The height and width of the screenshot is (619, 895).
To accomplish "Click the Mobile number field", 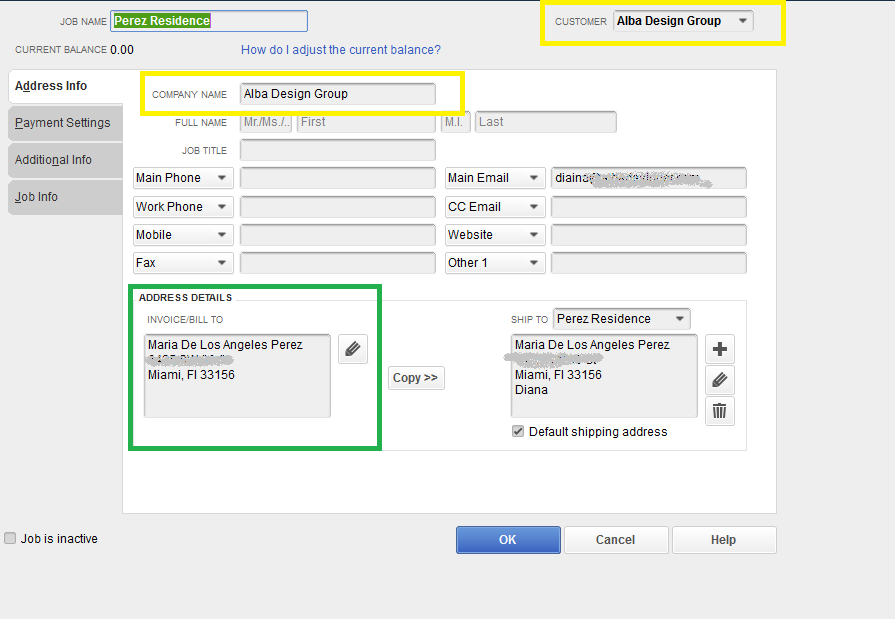I will [x=337, y=235].
